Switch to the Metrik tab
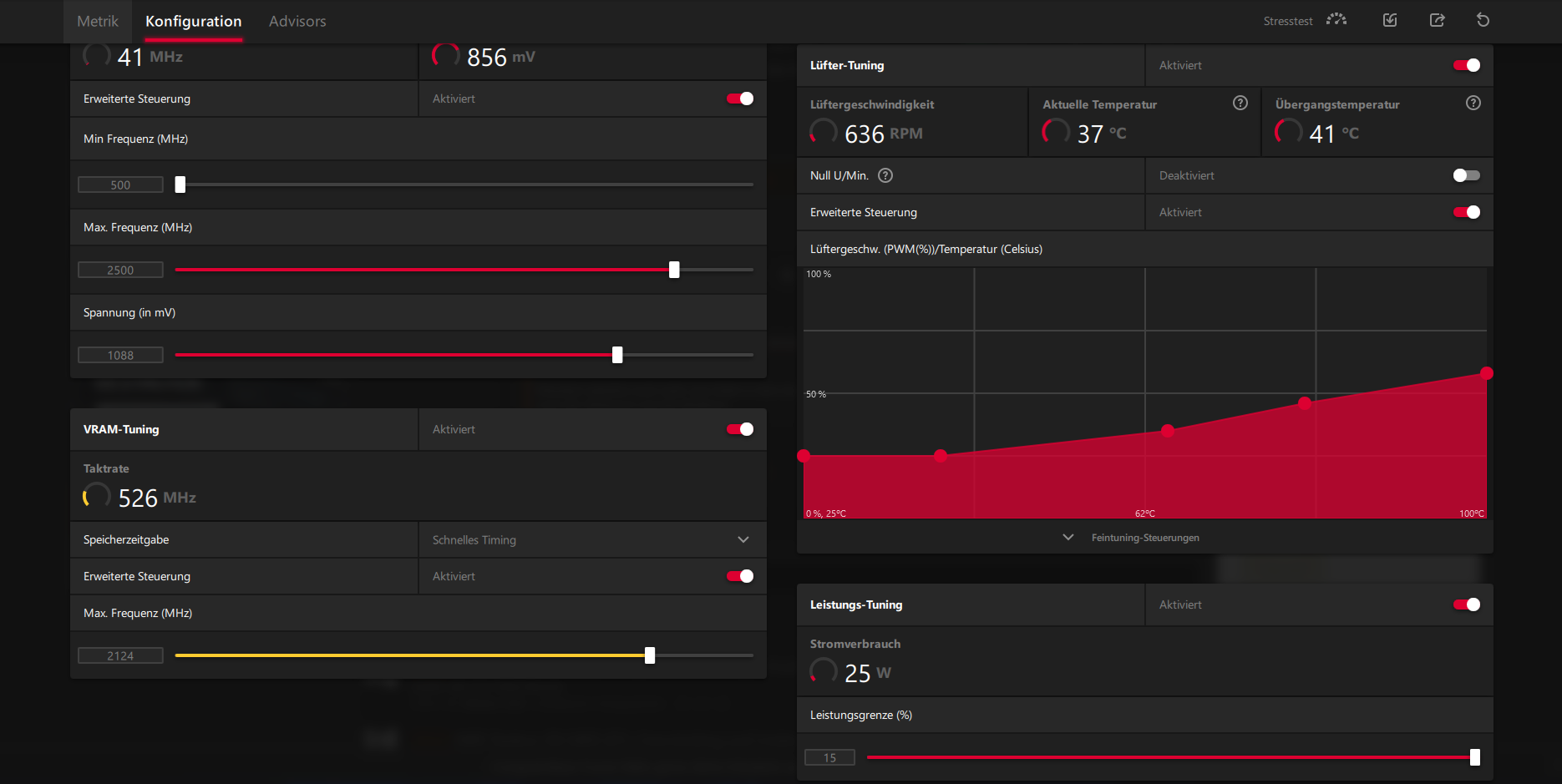1562x784 pixels. click(x=98, y=21)
